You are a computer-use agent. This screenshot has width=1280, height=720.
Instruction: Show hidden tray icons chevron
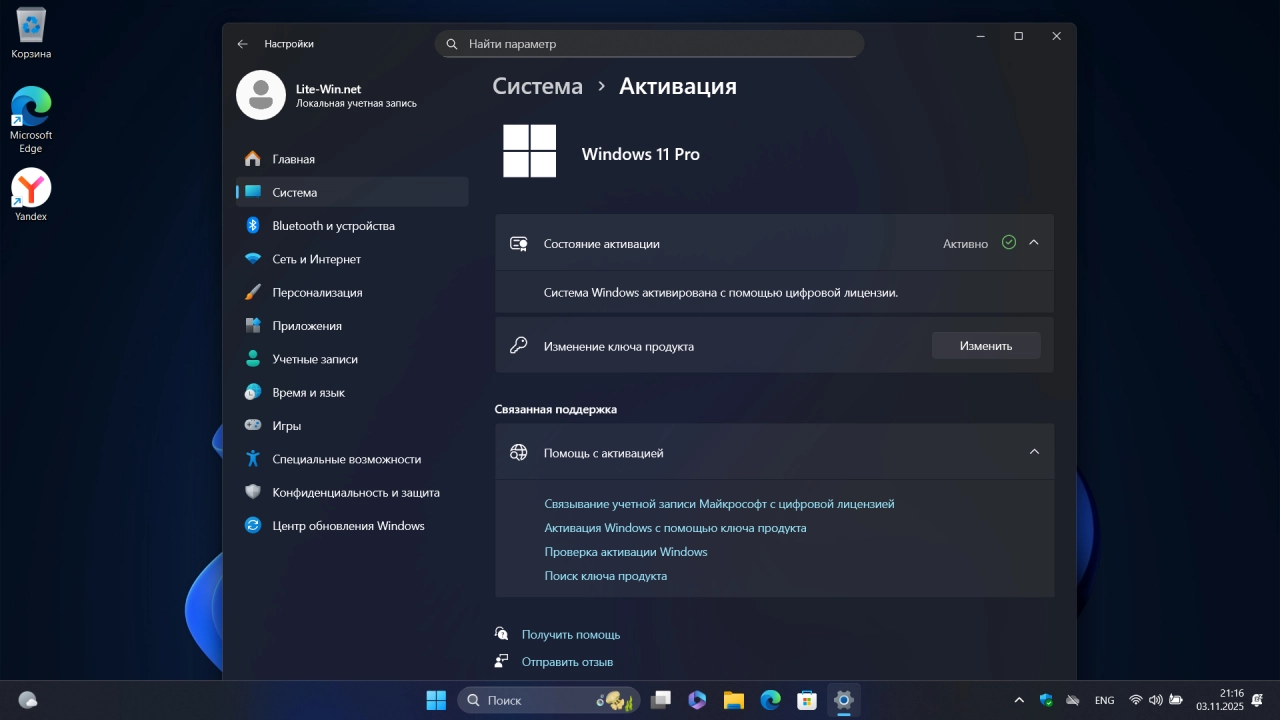[x=1019, y=700]
